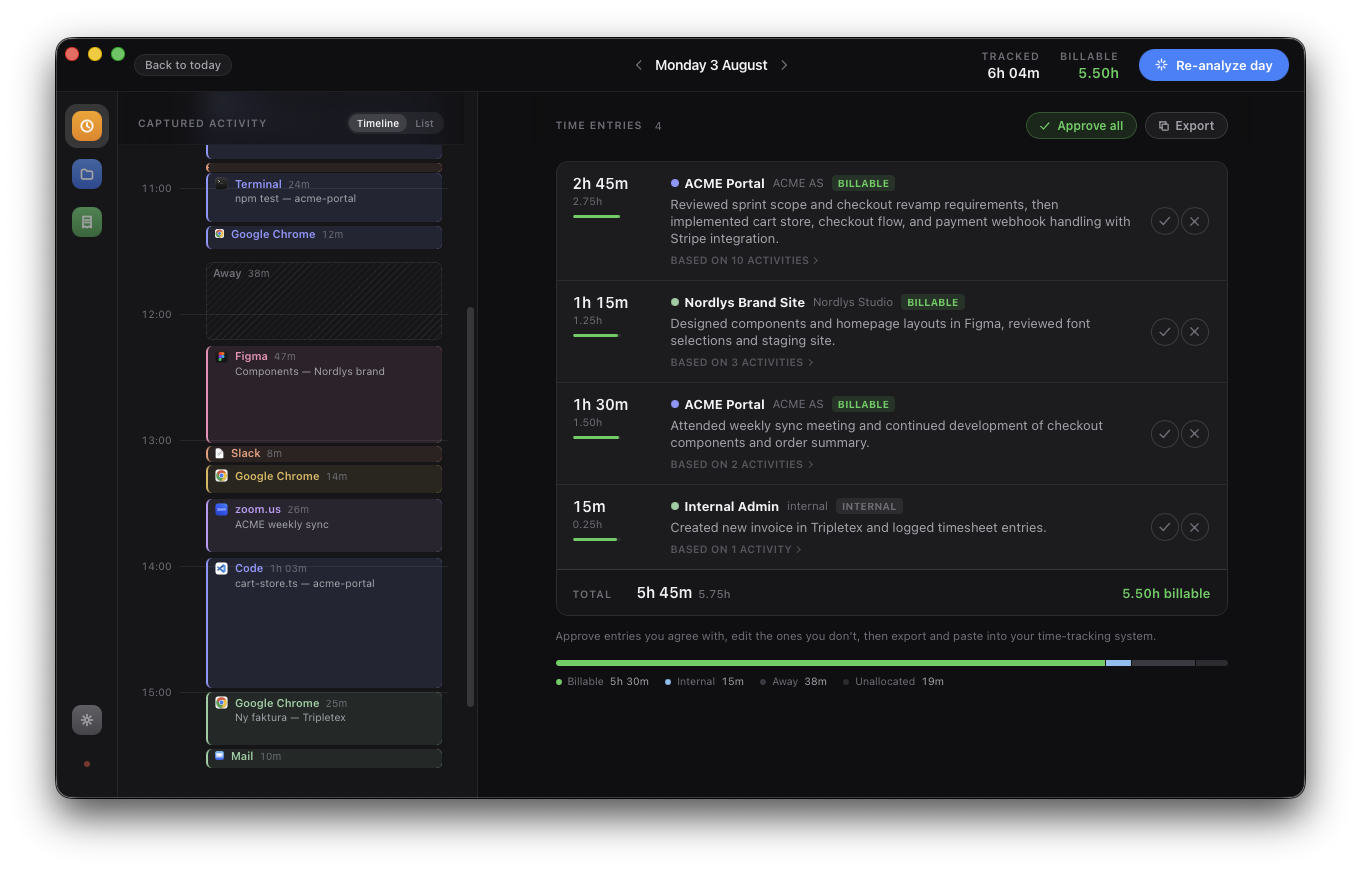Click the 5.50h billable total text

pos(1166,593)
